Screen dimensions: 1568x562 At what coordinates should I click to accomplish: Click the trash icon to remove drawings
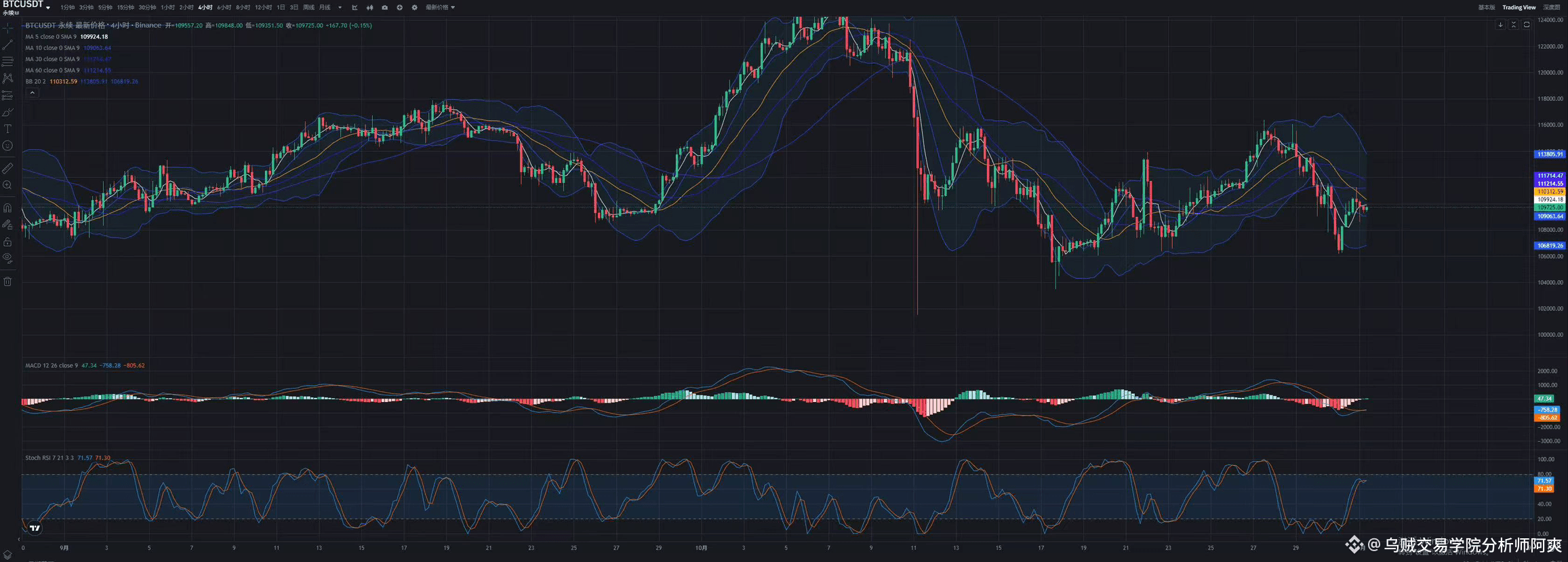pos(7,281)
